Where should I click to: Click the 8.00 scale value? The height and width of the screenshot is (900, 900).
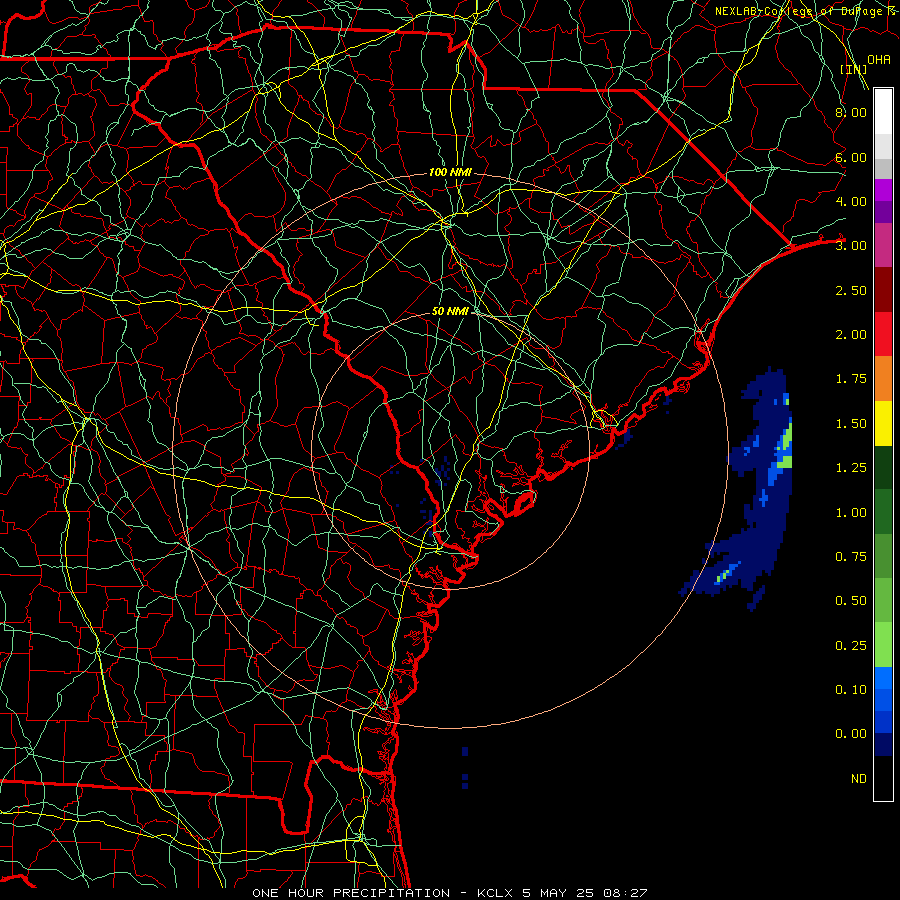851,112
